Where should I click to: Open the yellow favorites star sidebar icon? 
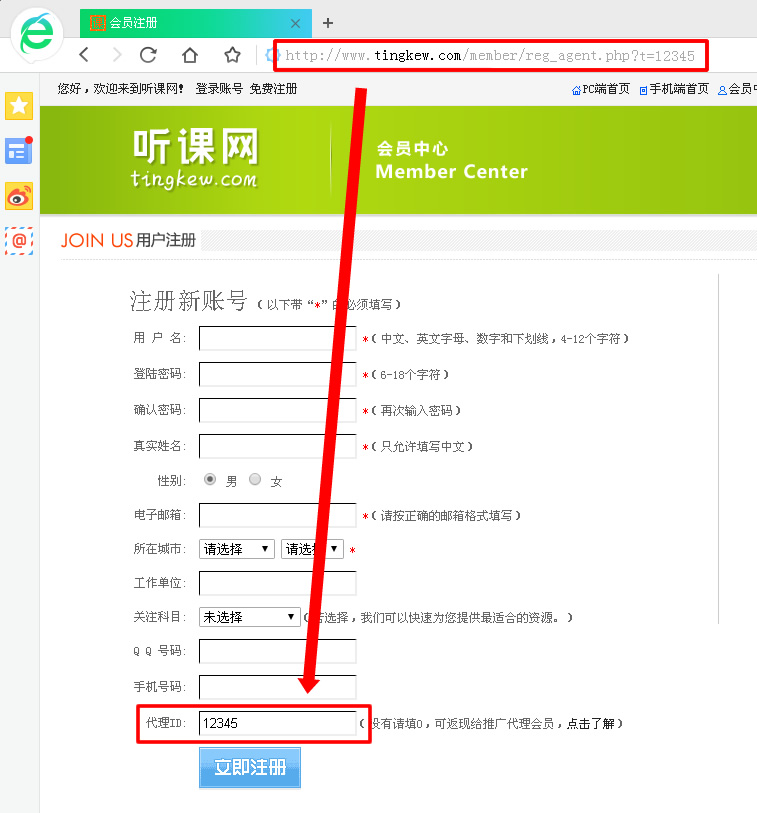[19, 106]
